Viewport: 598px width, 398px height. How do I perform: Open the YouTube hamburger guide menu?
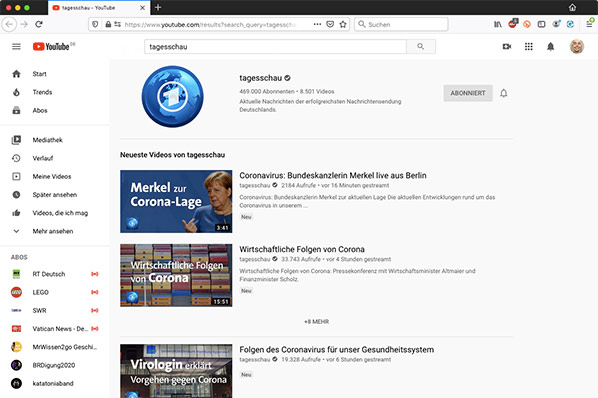click(16, 47)
